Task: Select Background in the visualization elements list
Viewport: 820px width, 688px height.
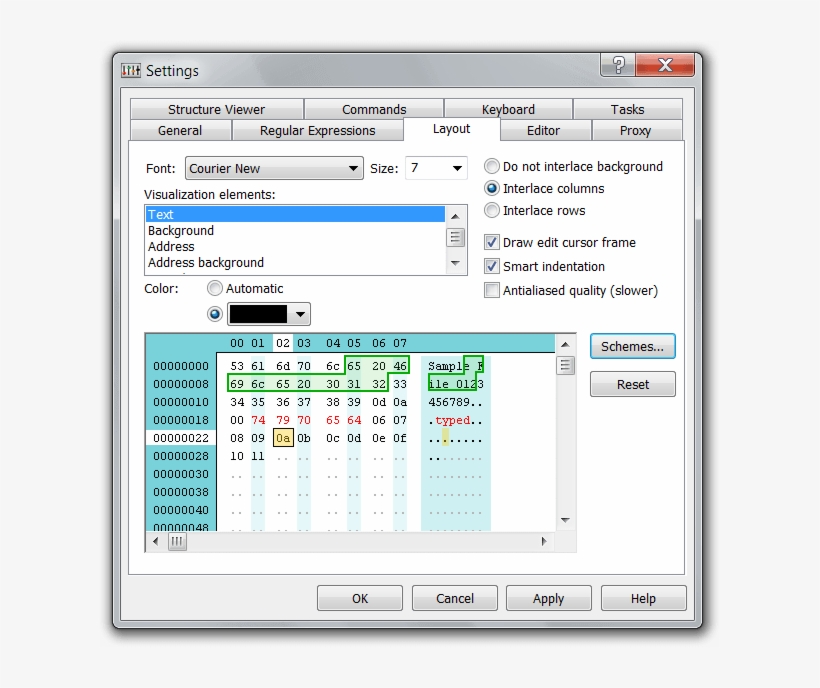Action: pos(180,230)
